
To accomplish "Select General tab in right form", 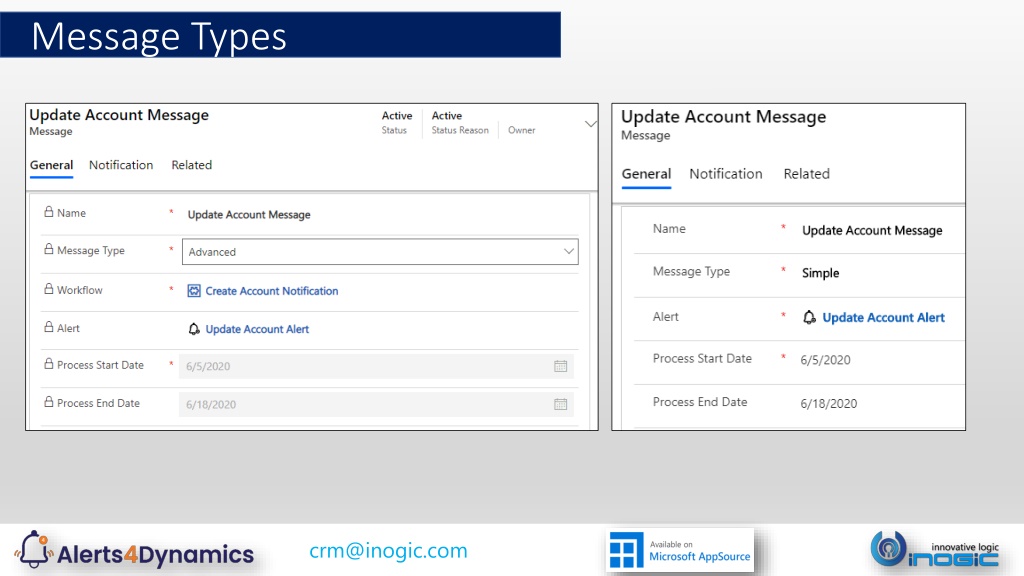I will (x=646, y=174).
